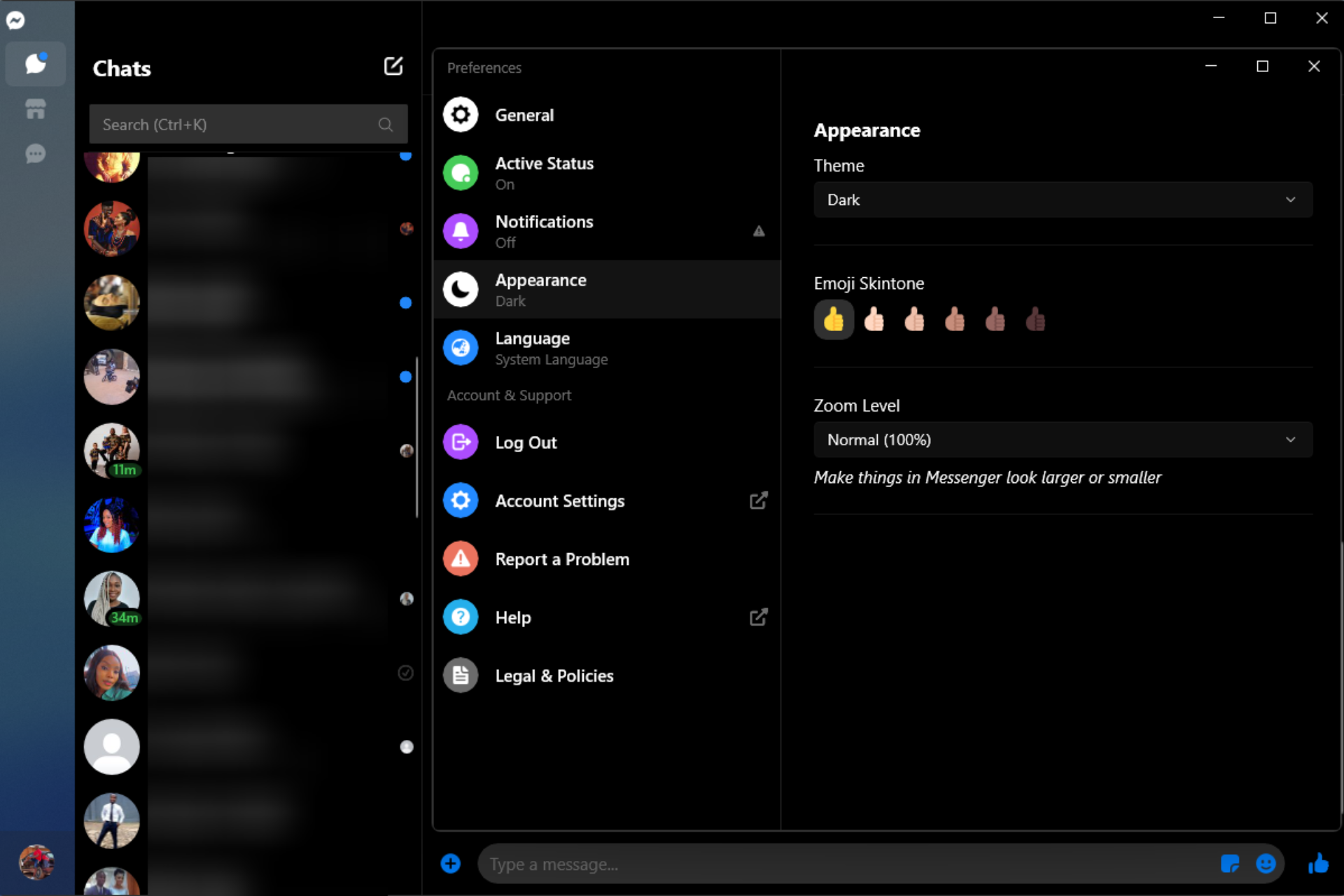This screenshot has width=1344, height=896.
Task: Click the green Active Status icon
Action: [461, 173]
